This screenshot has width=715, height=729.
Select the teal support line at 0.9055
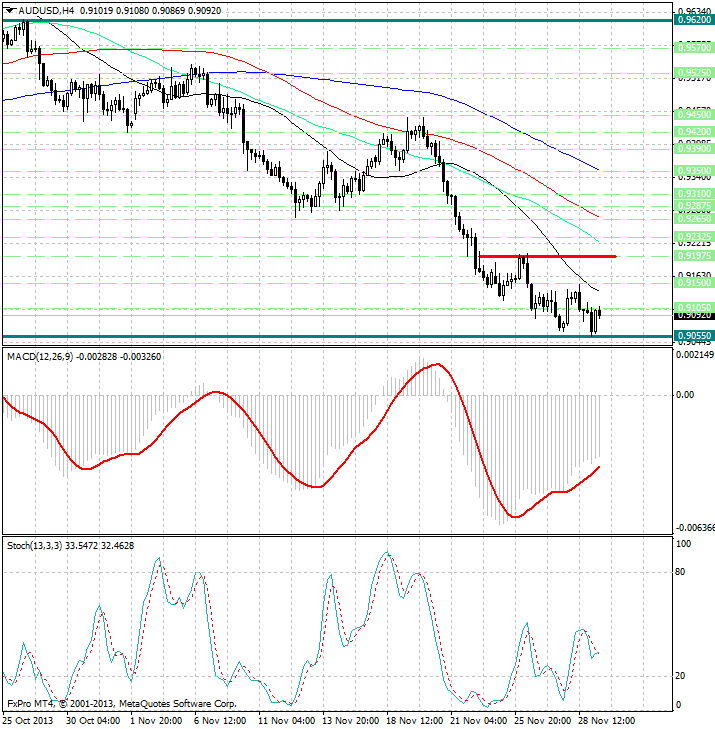coord(300,336)
